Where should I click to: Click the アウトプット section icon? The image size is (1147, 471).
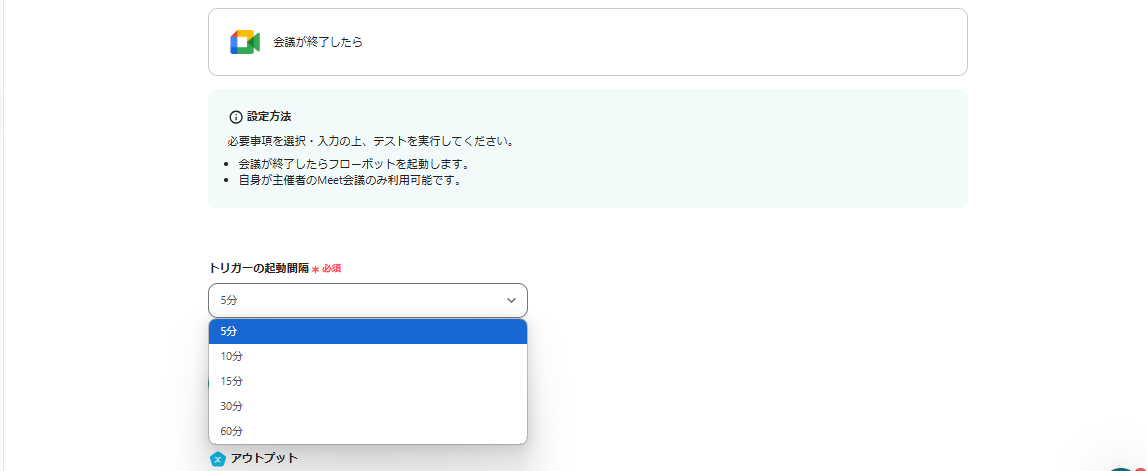[x=217, y=459]
